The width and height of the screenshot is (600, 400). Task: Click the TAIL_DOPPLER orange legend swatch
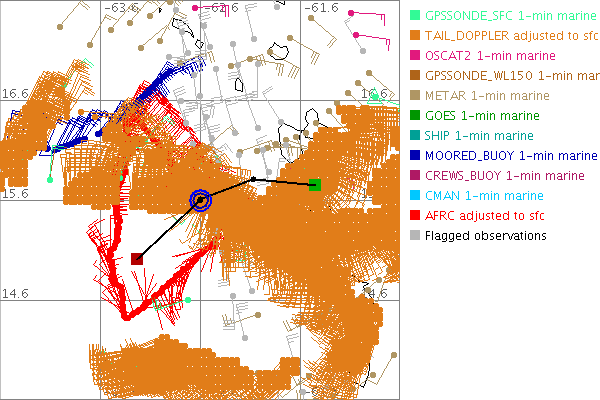(x=414, y=36)
